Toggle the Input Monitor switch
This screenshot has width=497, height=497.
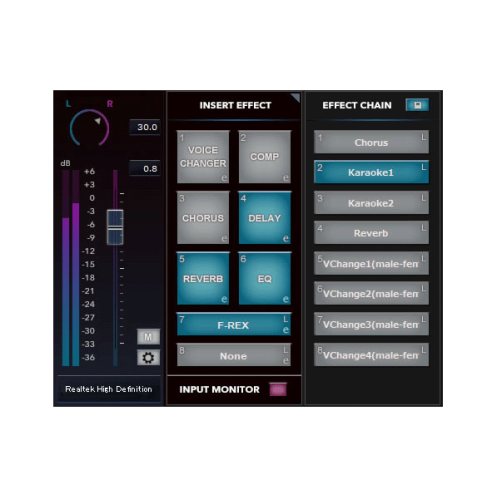click(x=278, y=389)
